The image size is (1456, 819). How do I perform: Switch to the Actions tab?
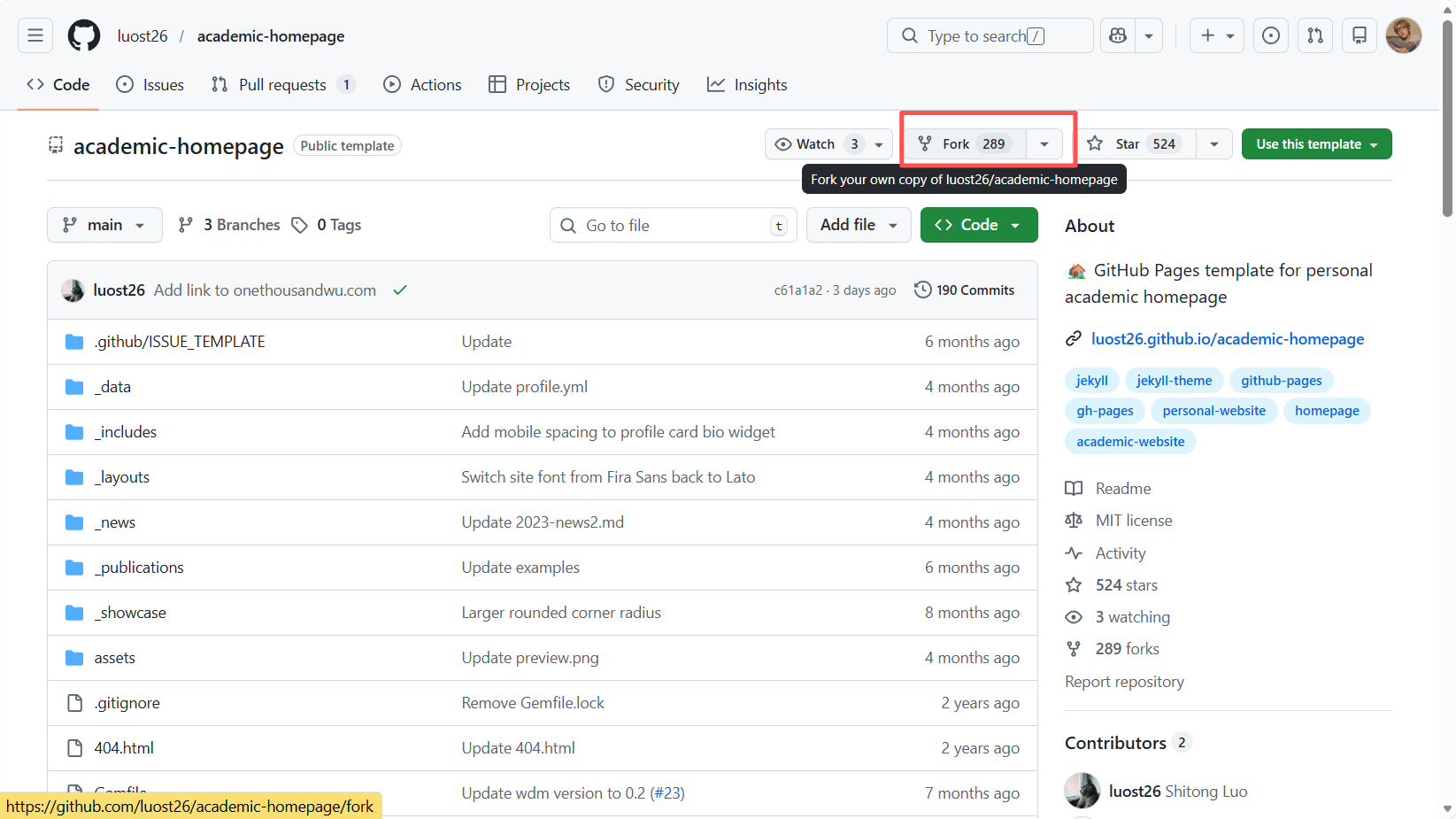[422, 85]
